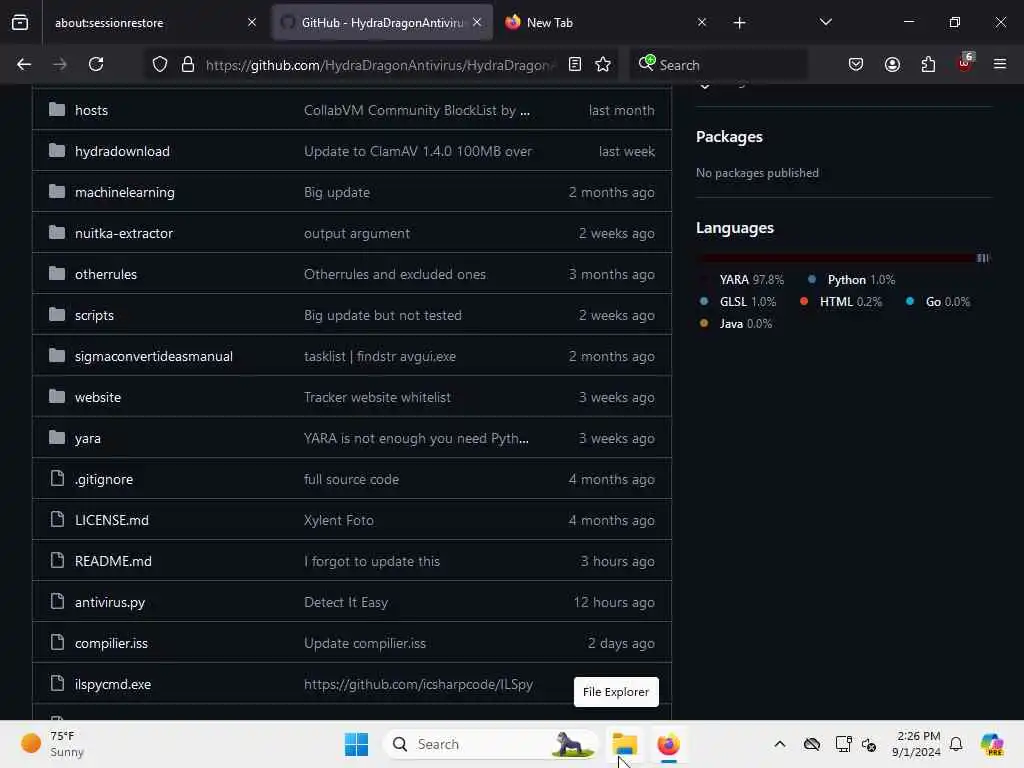The width and height of the screenshot is (1024, 768).
Task: Select Python 1.0% language link
Action: (x=852, y=280)
